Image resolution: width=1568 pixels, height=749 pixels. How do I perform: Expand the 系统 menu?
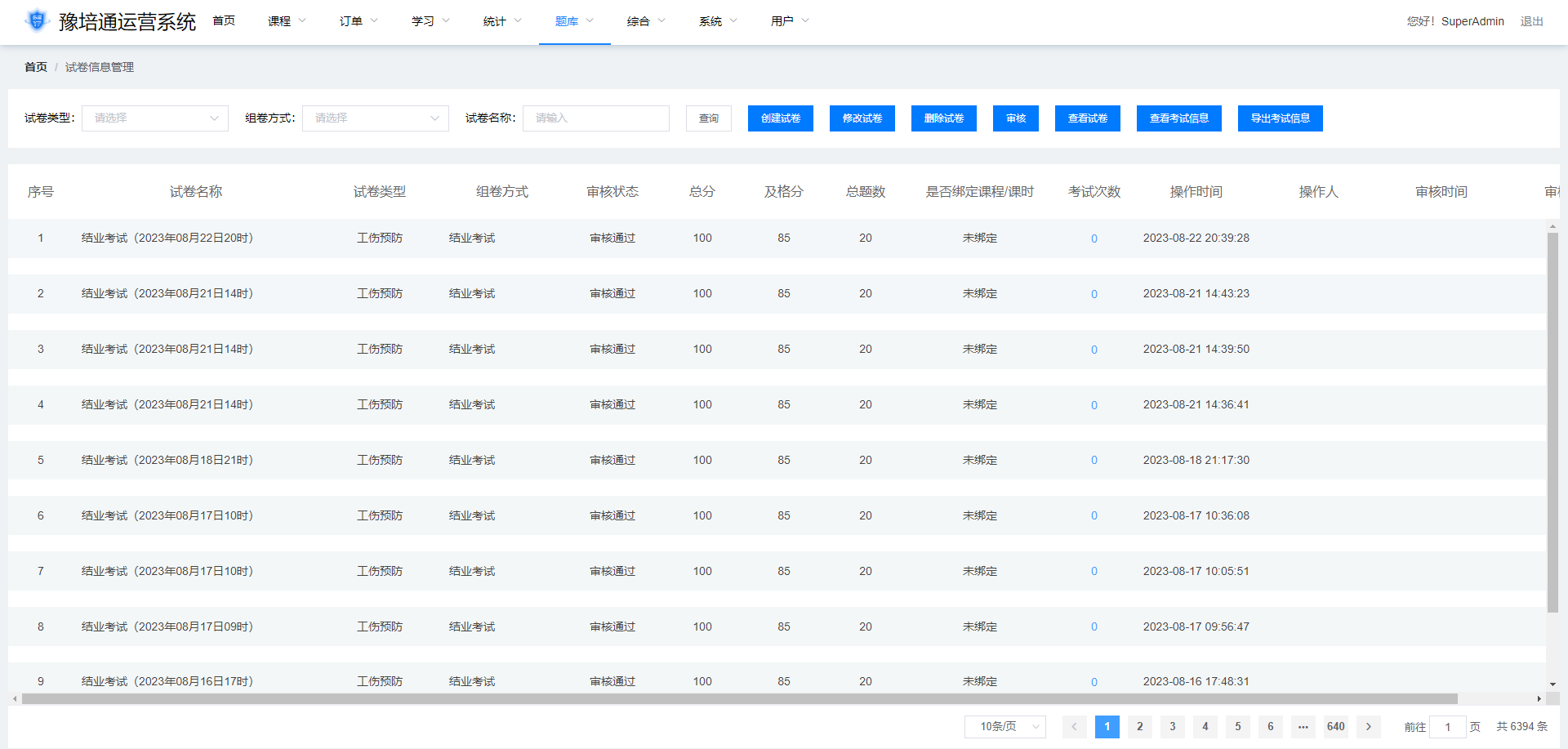719,21
